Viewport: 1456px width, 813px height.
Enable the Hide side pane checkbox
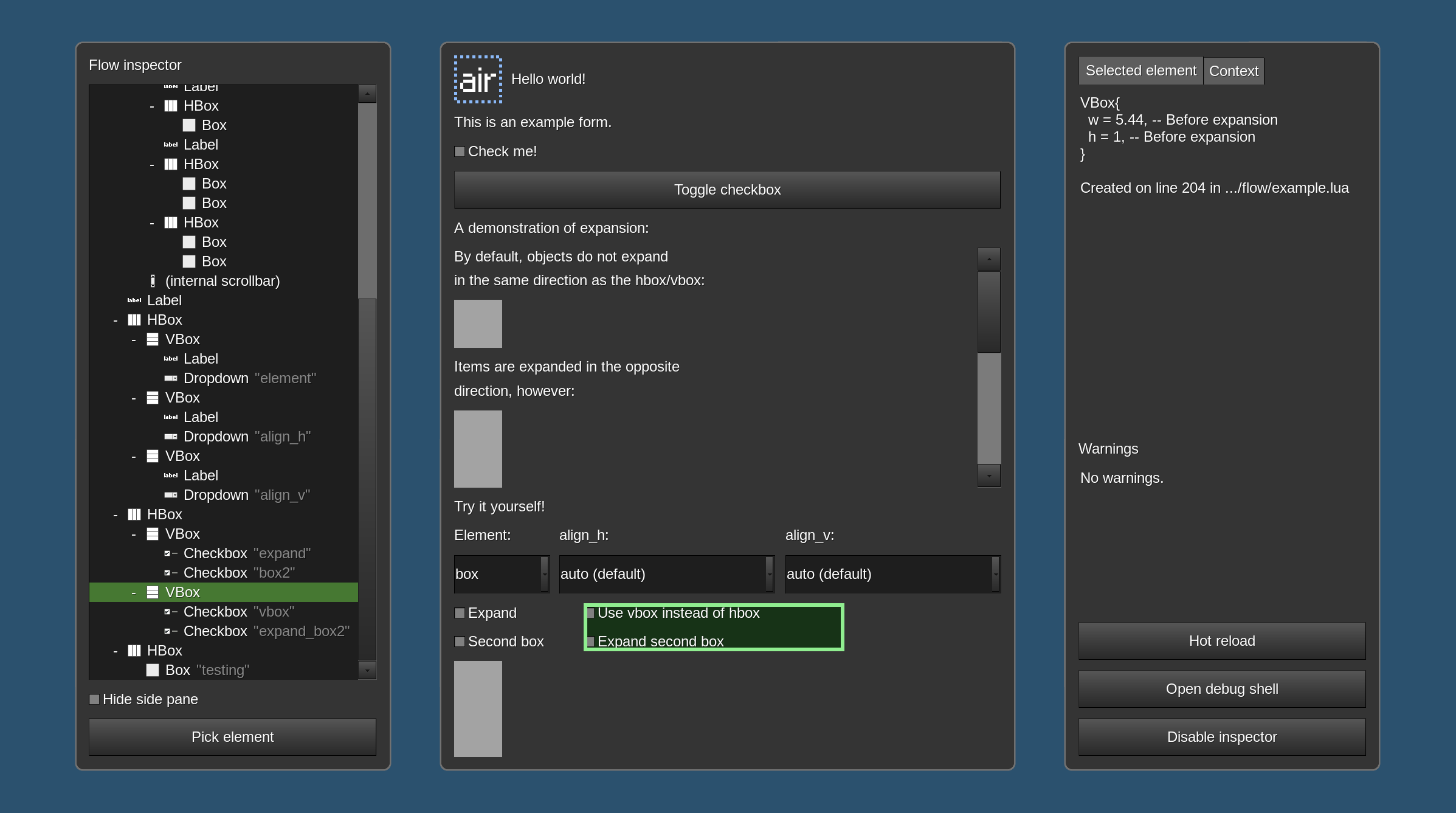95,699
